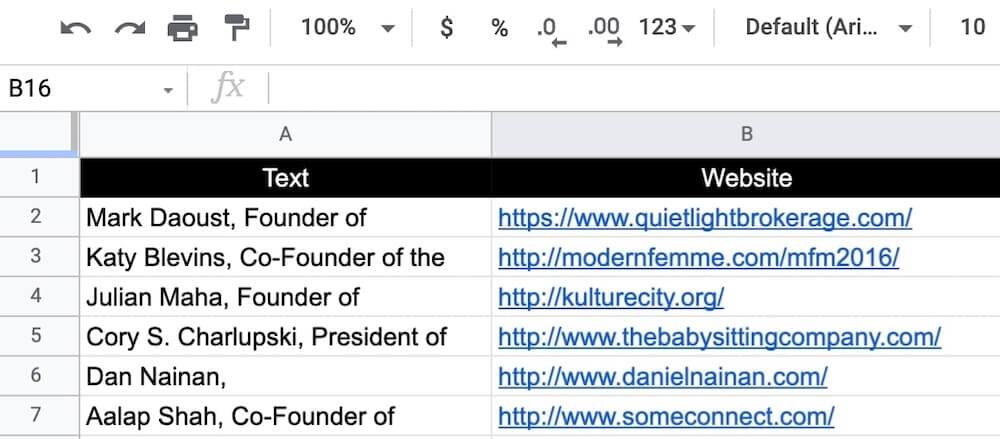This screenshot has width=1000, height=439.
Task: Increase decimal places icon
Action: [605, 29]
